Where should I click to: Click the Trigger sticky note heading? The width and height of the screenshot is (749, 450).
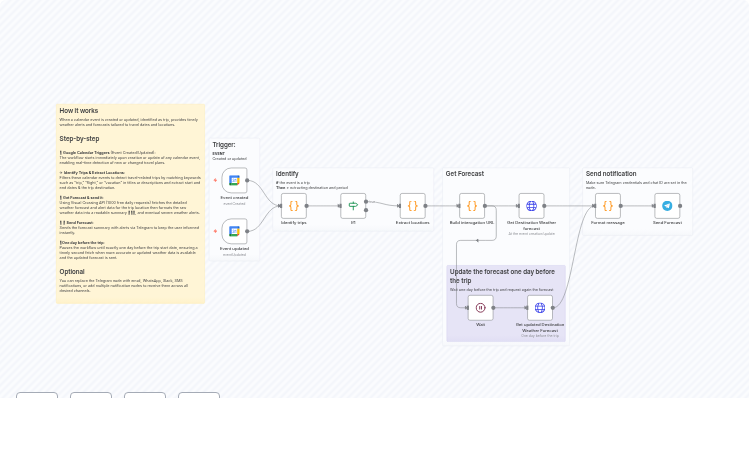(224, 145)
